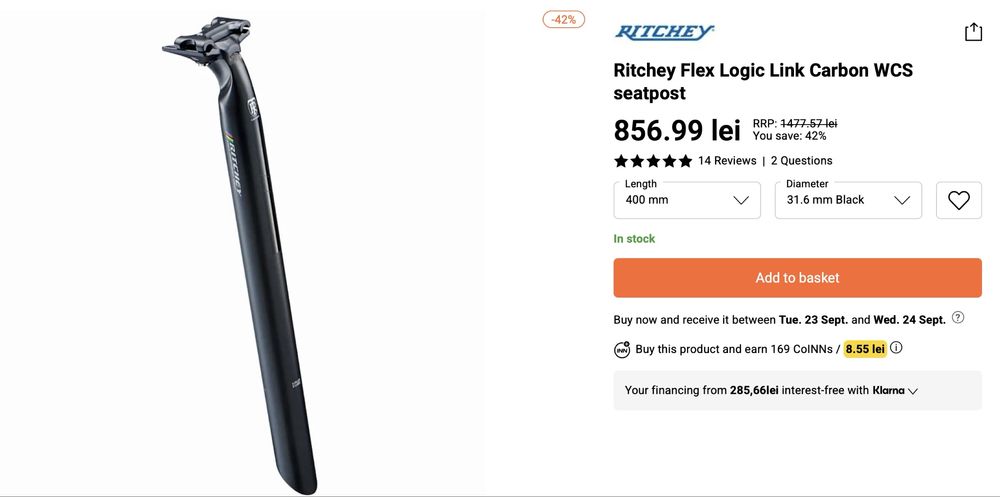The height and width of the screenshot is (497, 1000).
Task: Click the INN coin icon
Action: point(622,349)
